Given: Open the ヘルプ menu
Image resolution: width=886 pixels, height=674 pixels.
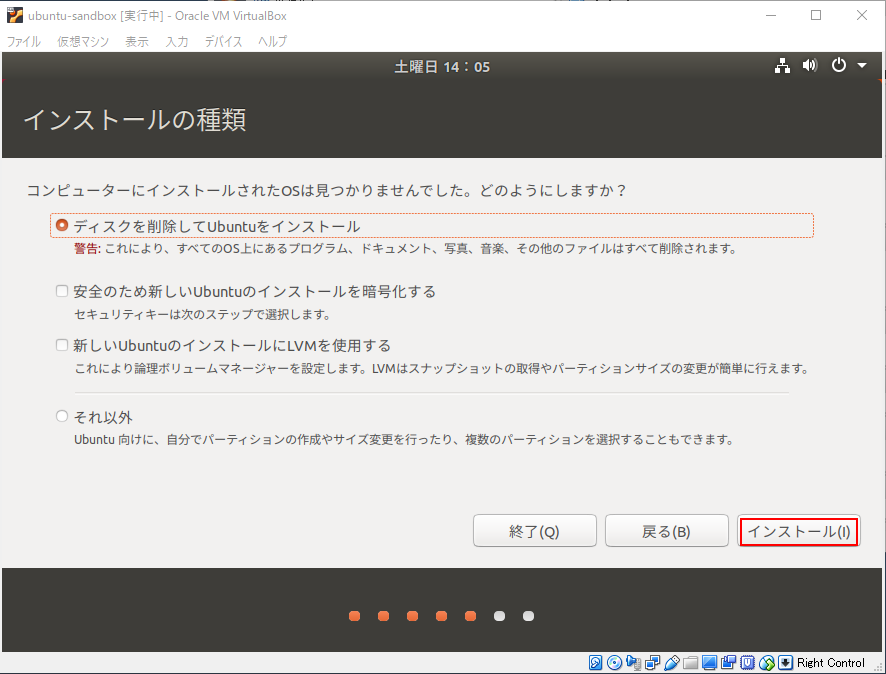Looking at the screenshot, I should pyautogui.click(x=272, y=41).
